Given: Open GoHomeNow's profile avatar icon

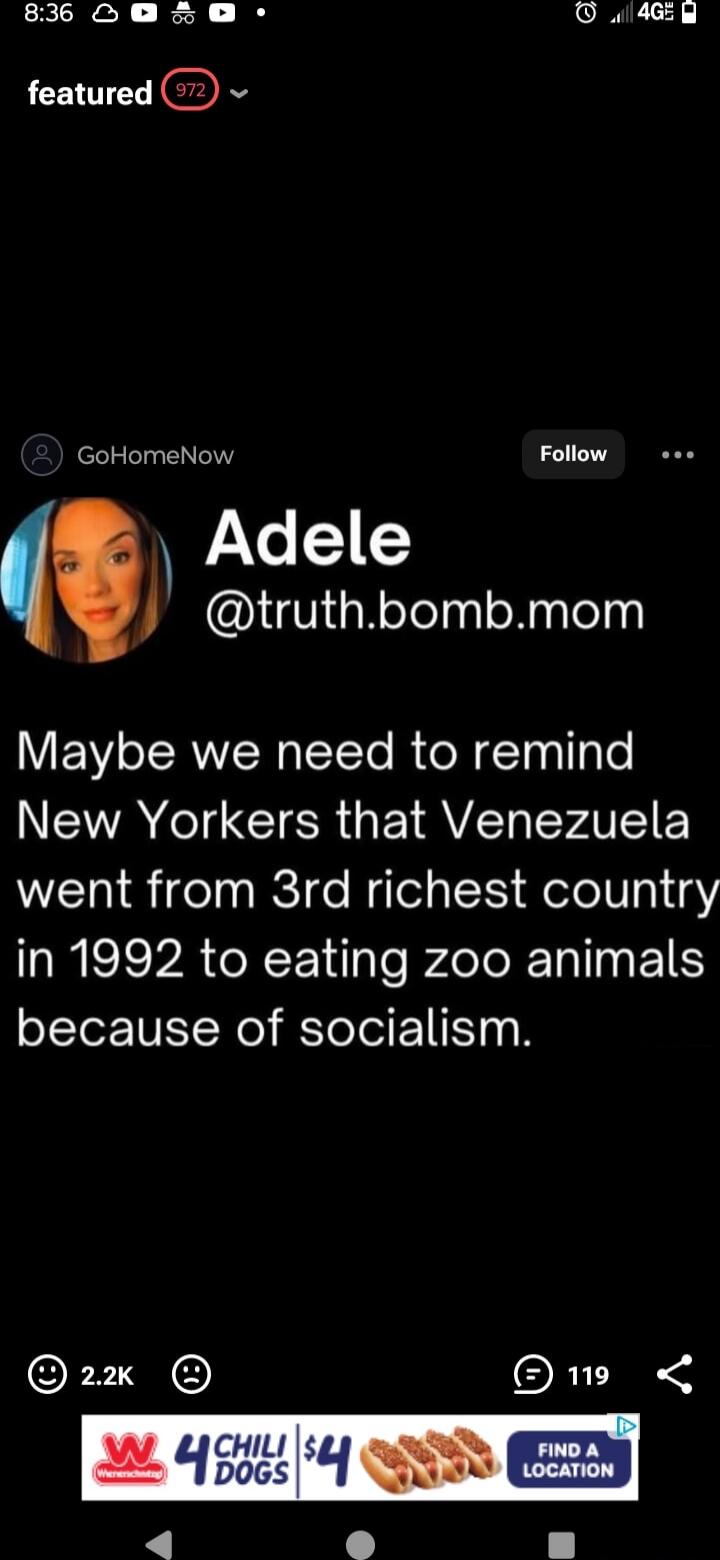Looking at the screenshot, I should [41, 454].
